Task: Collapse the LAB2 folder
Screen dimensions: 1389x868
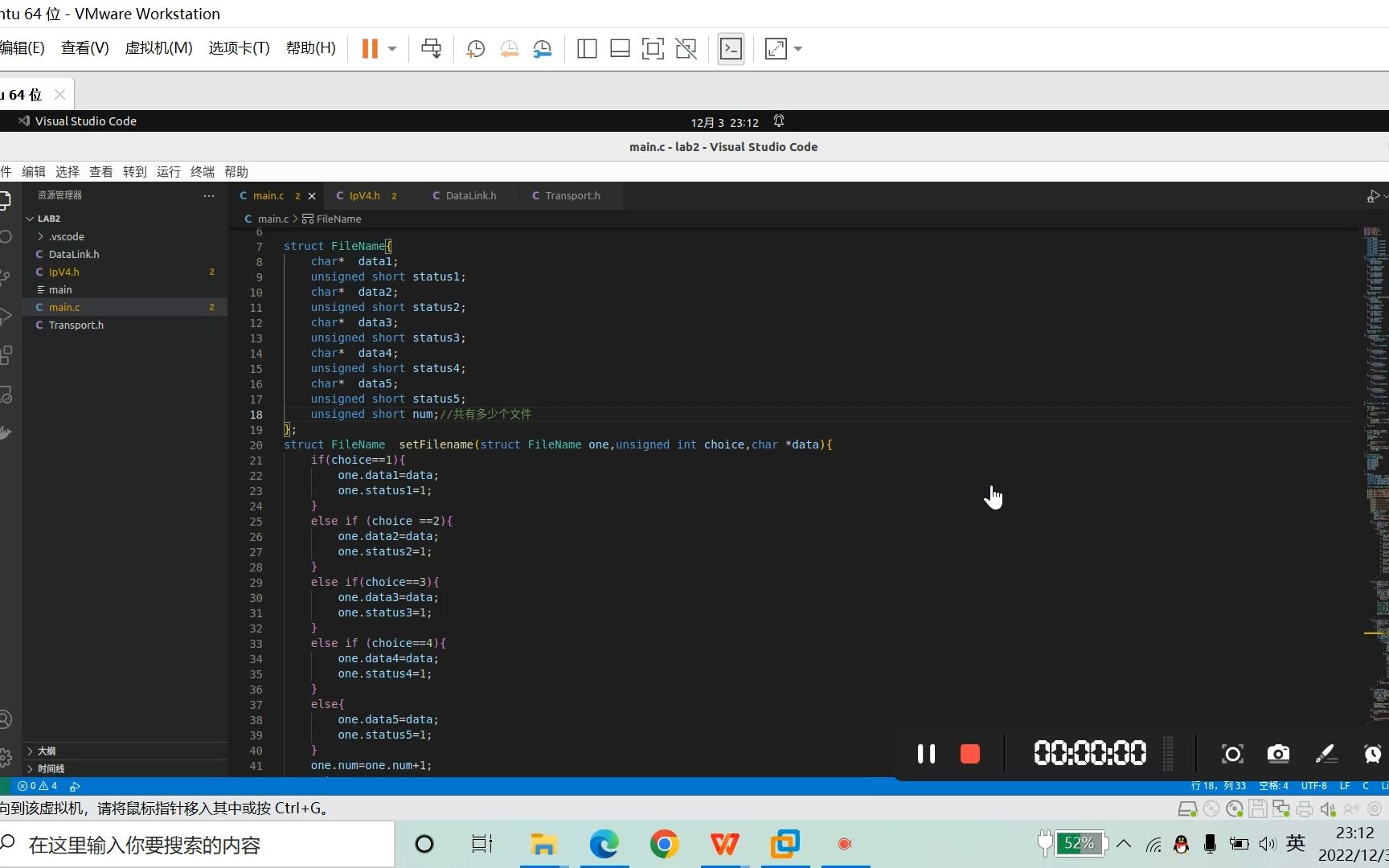Action: click(125, 219)
